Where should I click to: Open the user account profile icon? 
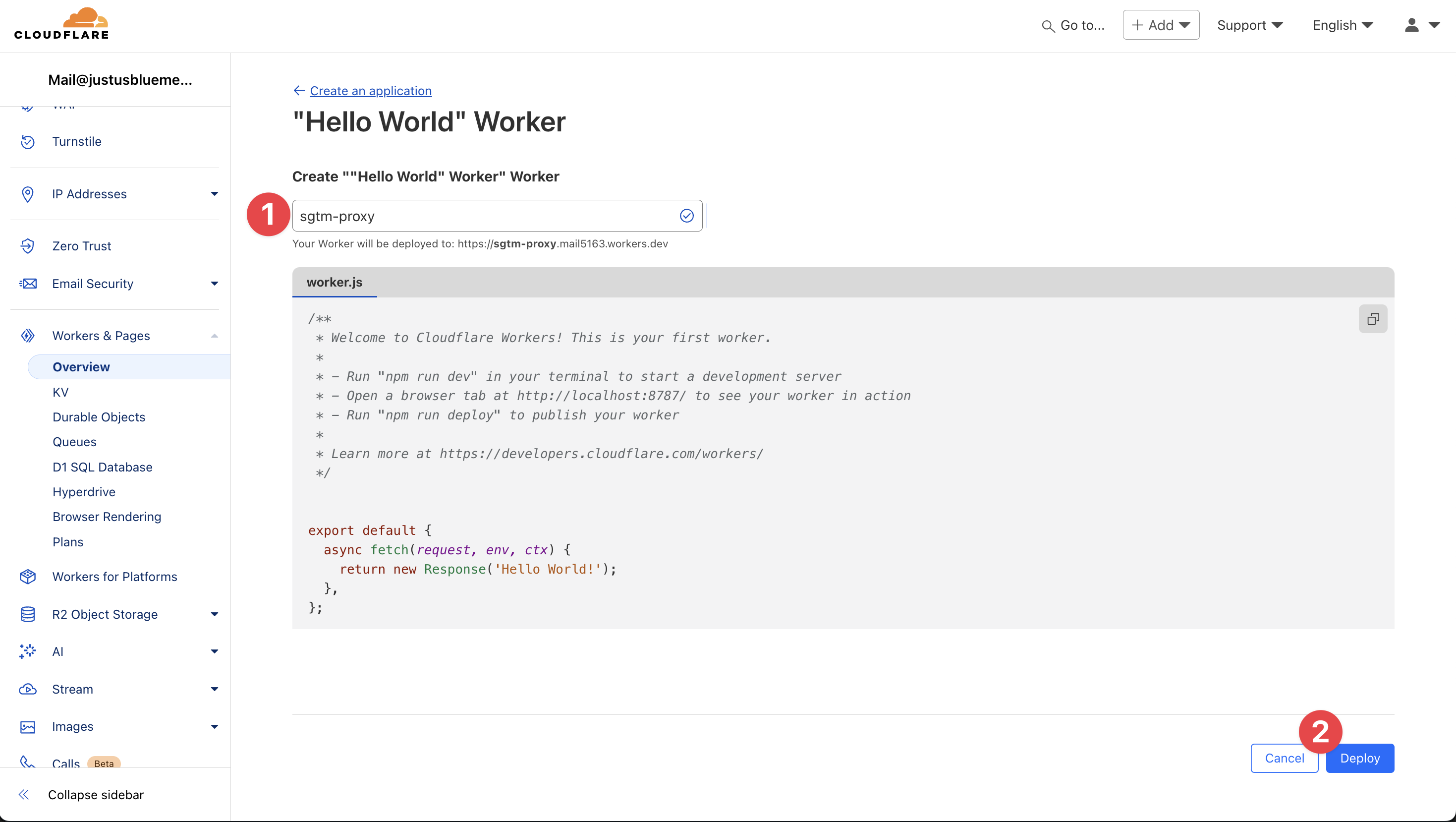click(x=1411, y=25)
